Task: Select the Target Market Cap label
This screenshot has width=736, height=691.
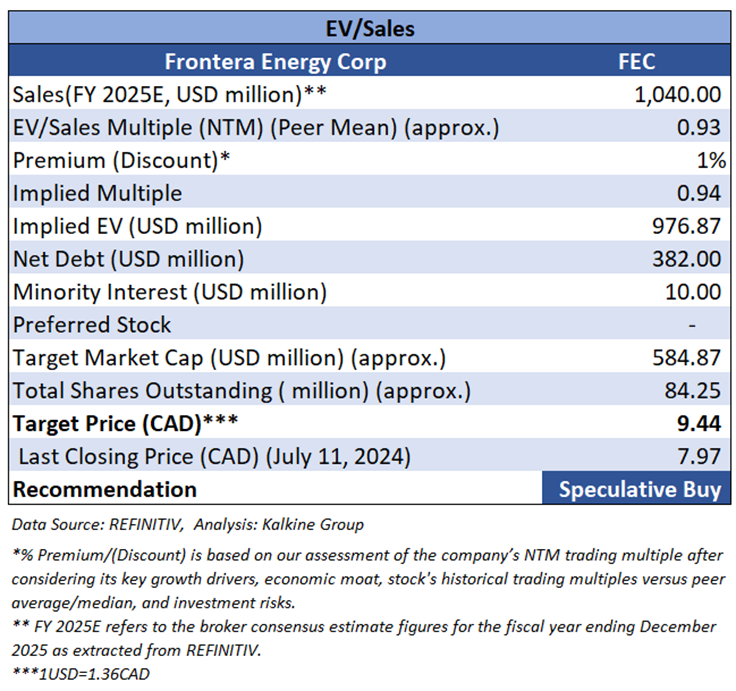Action: pos(229,357)
